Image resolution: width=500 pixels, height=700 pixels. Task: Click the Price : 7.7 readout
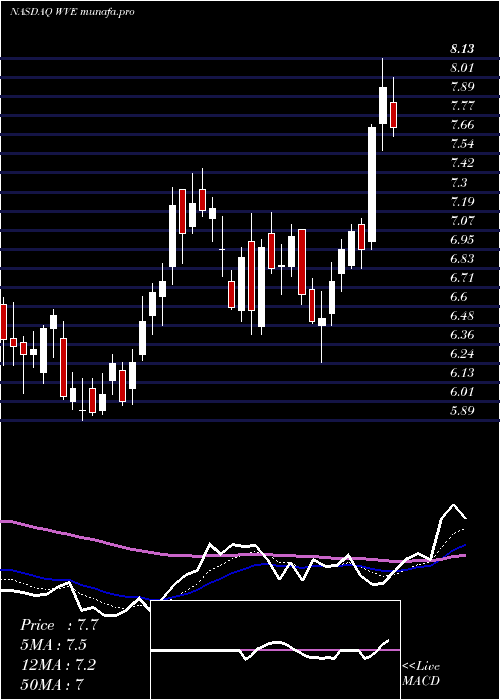coord(59,625)
